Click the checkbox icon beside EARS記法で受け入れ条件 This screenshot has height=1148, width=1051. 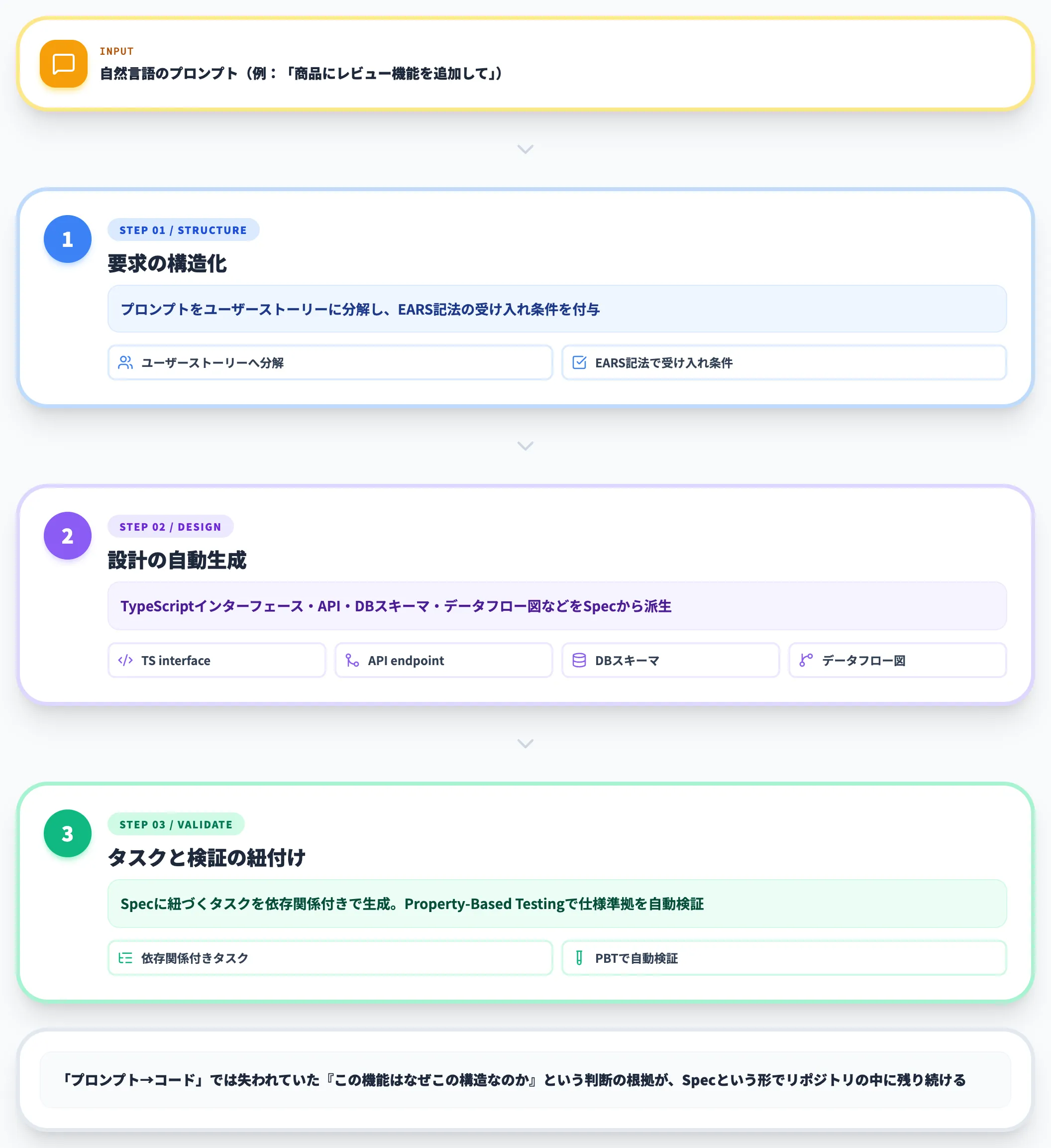pyautogui.click(x=579, y=362)
